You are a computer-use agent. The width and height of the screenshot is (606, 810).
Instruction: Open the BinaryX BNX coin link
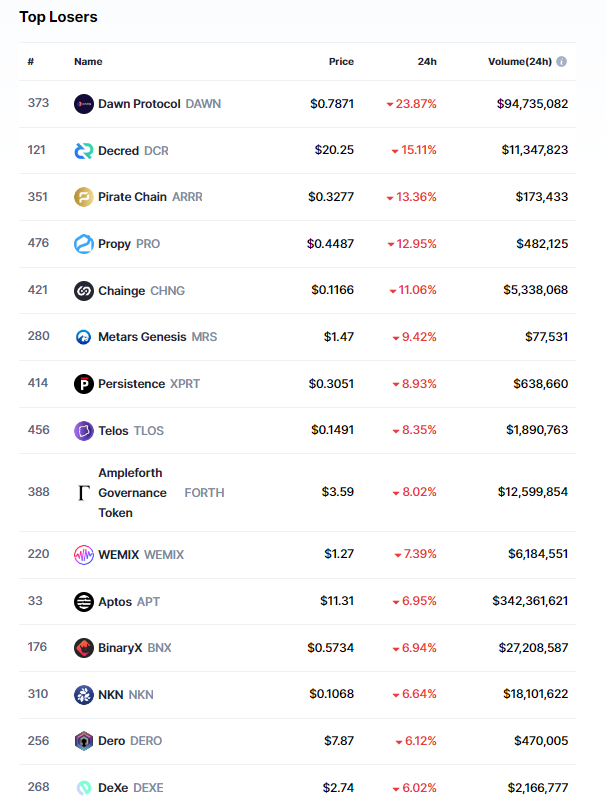pyautogui.click(x=134, y=648)
